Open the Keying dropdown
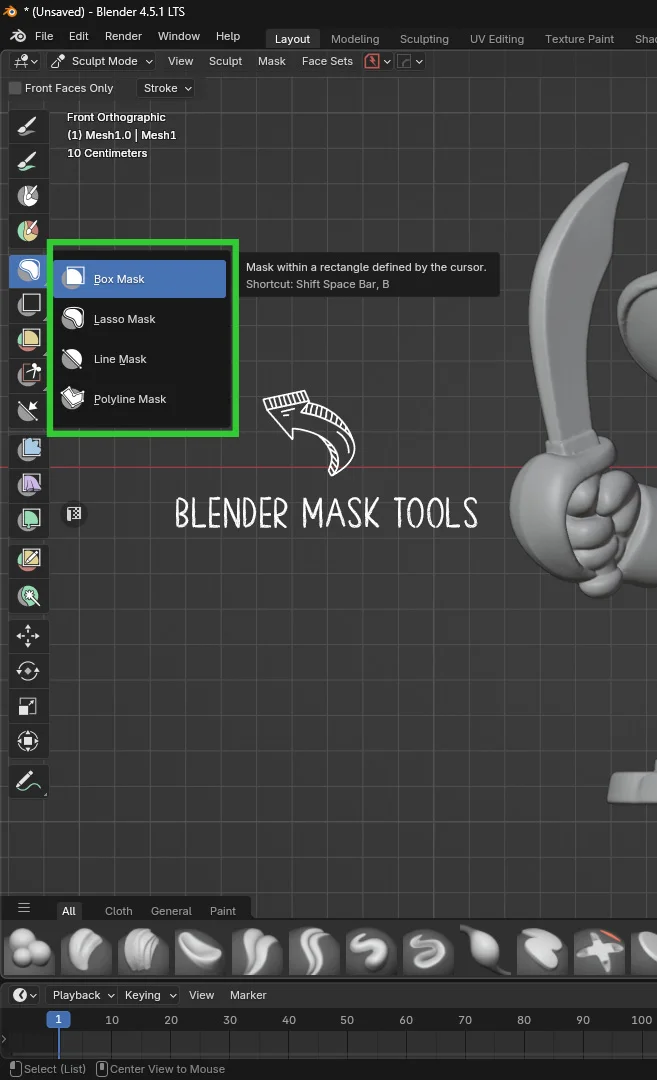The image size is (657, 1080). (x=149, y=995)
